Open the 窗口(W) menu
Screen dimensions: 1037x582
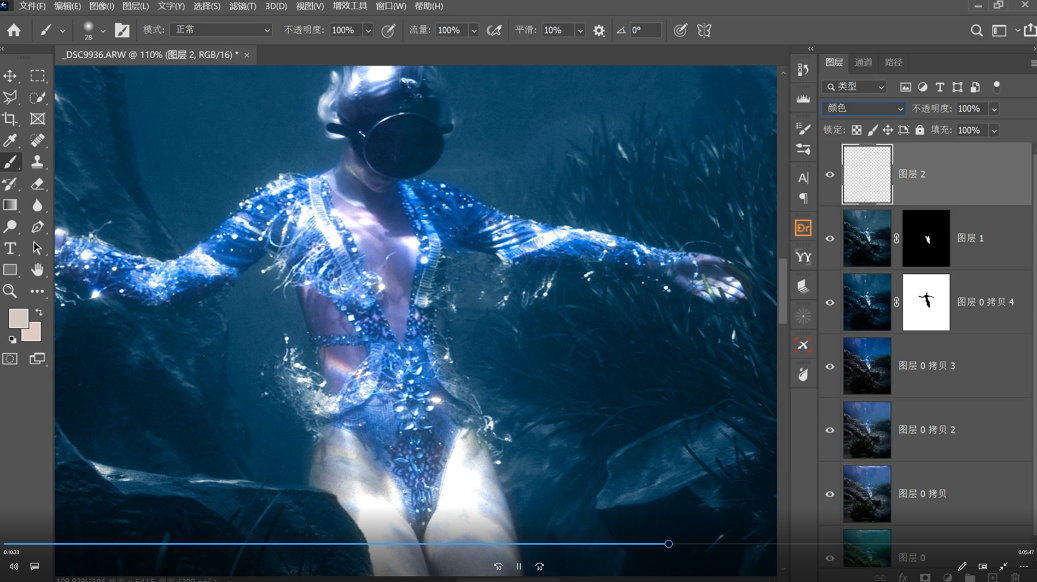coord(391,6)
